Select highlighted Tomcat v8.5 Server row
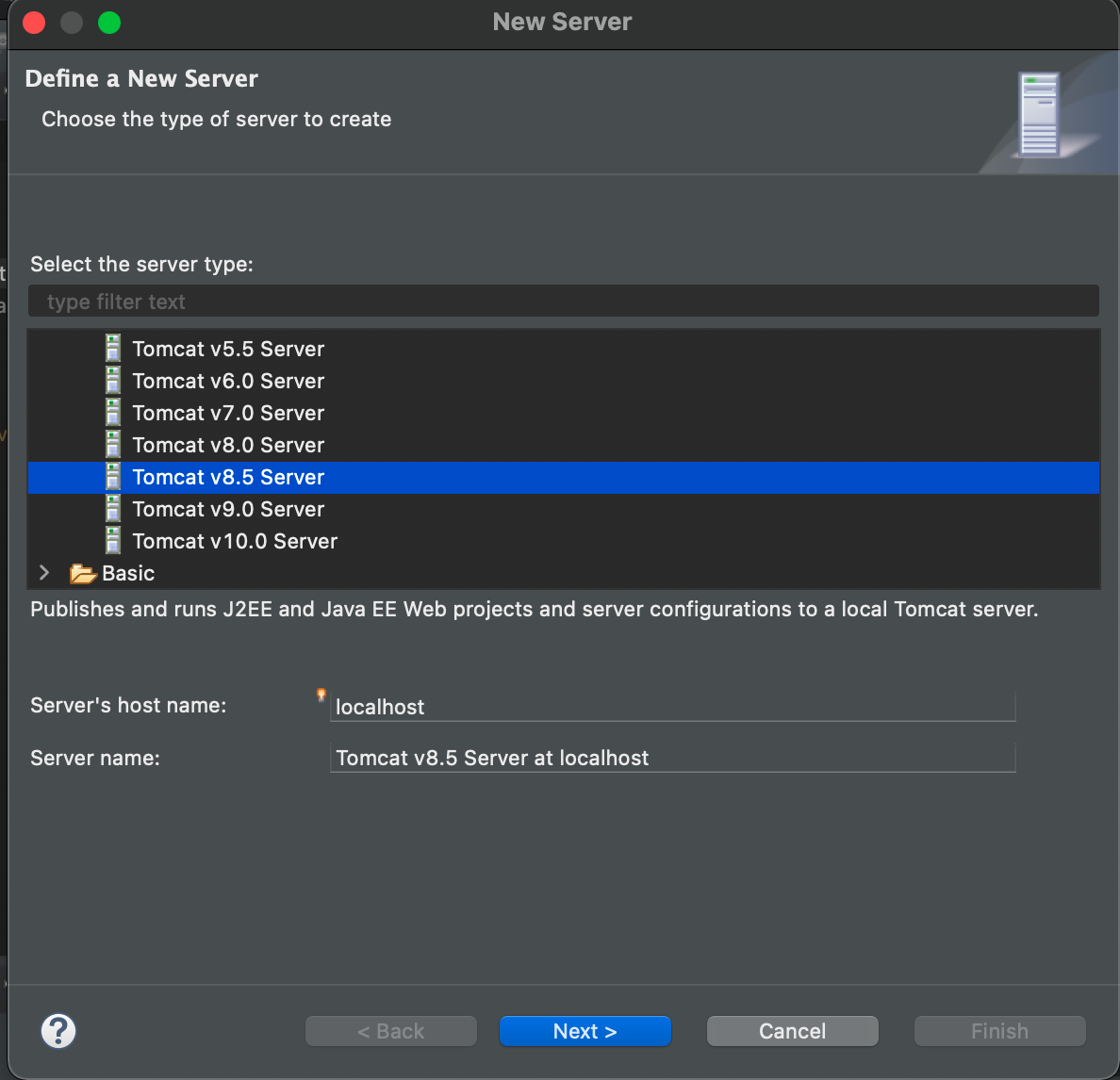1120x1080 pixels. [563, 478]
